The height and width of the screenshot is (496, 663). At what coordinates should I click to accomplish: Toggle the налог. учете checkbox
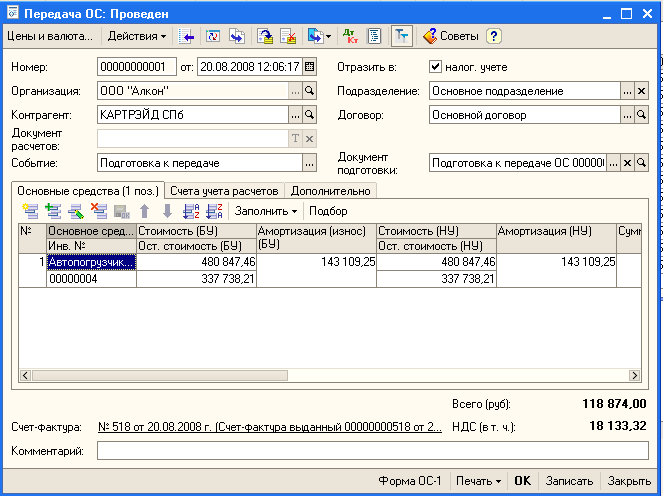click(x=435, y=67)
